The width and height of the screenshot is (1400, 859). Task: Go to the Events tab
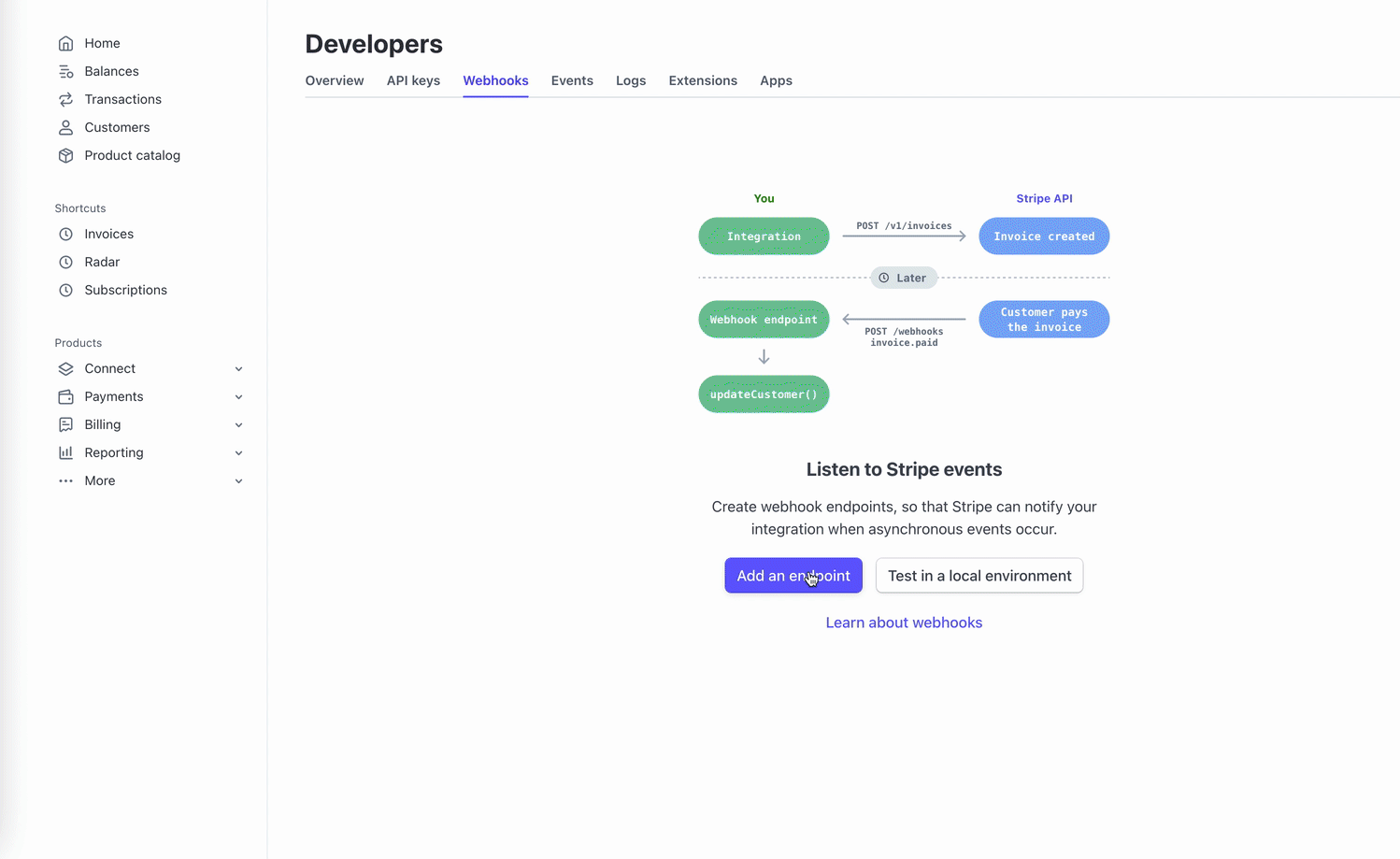[572, 80]
